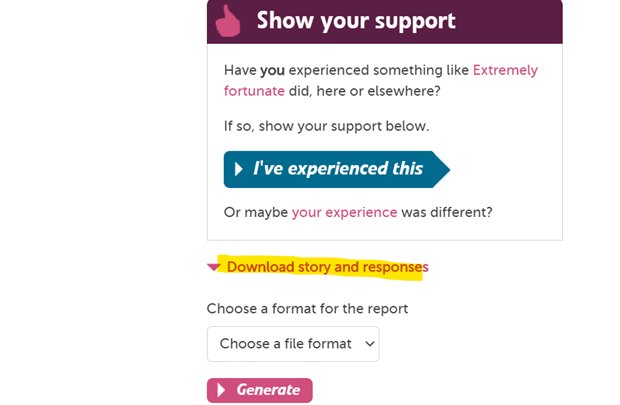Screen dimensions: 620x405
Task: Click the pink thumbs-up icon
Action: click(x=228, y=21)
